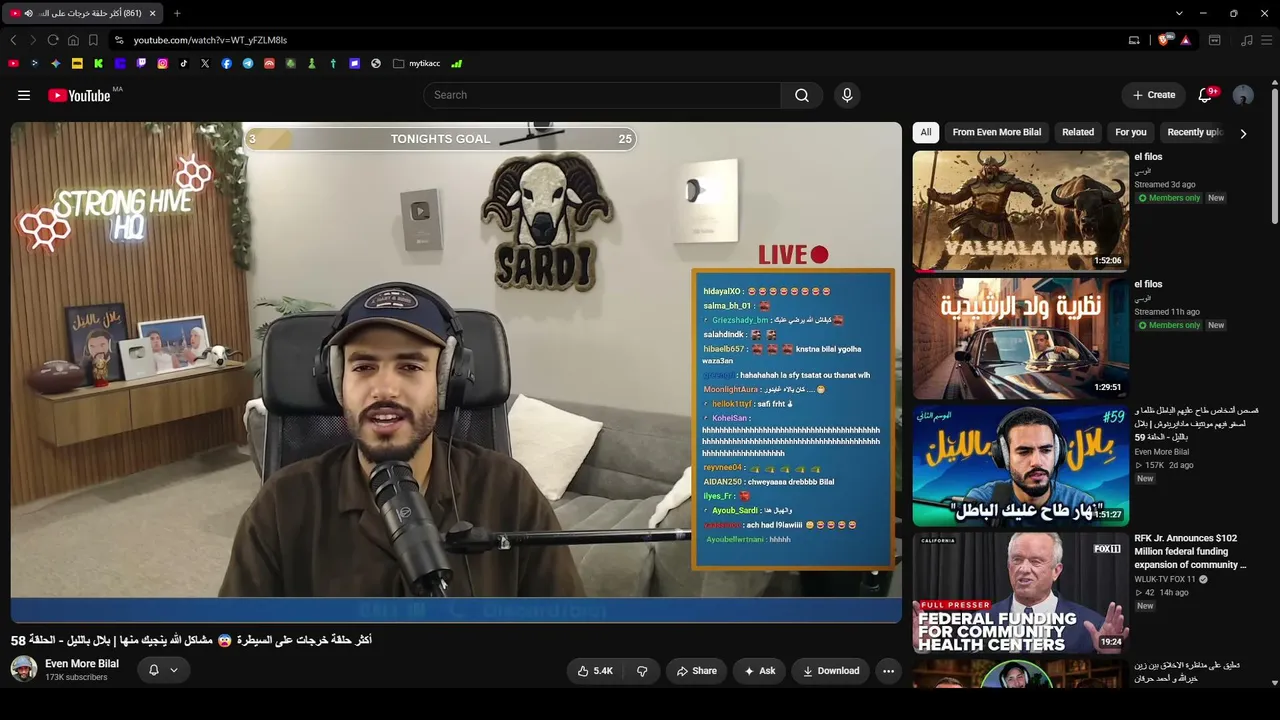Open the Facebook bookmark
This screenshot has width=1280, height=720.
[227, 63]
